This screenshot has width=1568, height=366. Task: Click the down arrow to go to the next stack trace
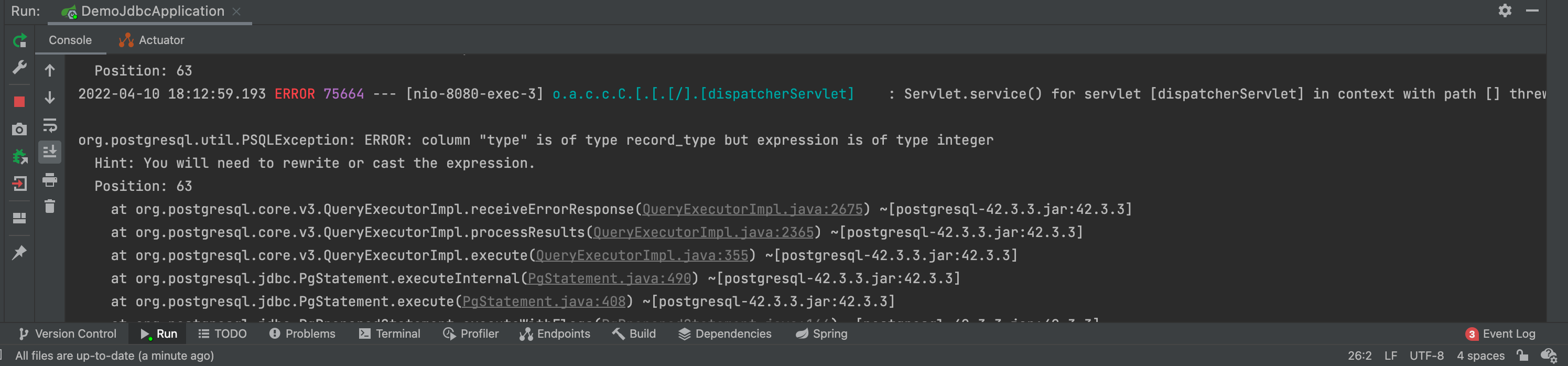[x=50, y=98]
